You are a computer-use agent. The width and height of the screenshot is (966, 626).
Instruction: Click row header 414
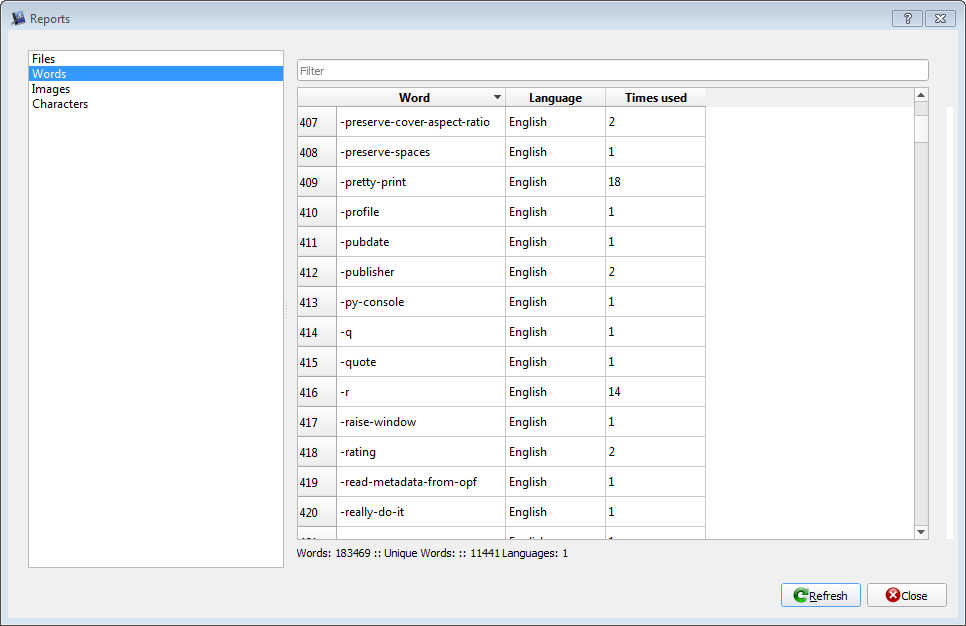point(317,332)
